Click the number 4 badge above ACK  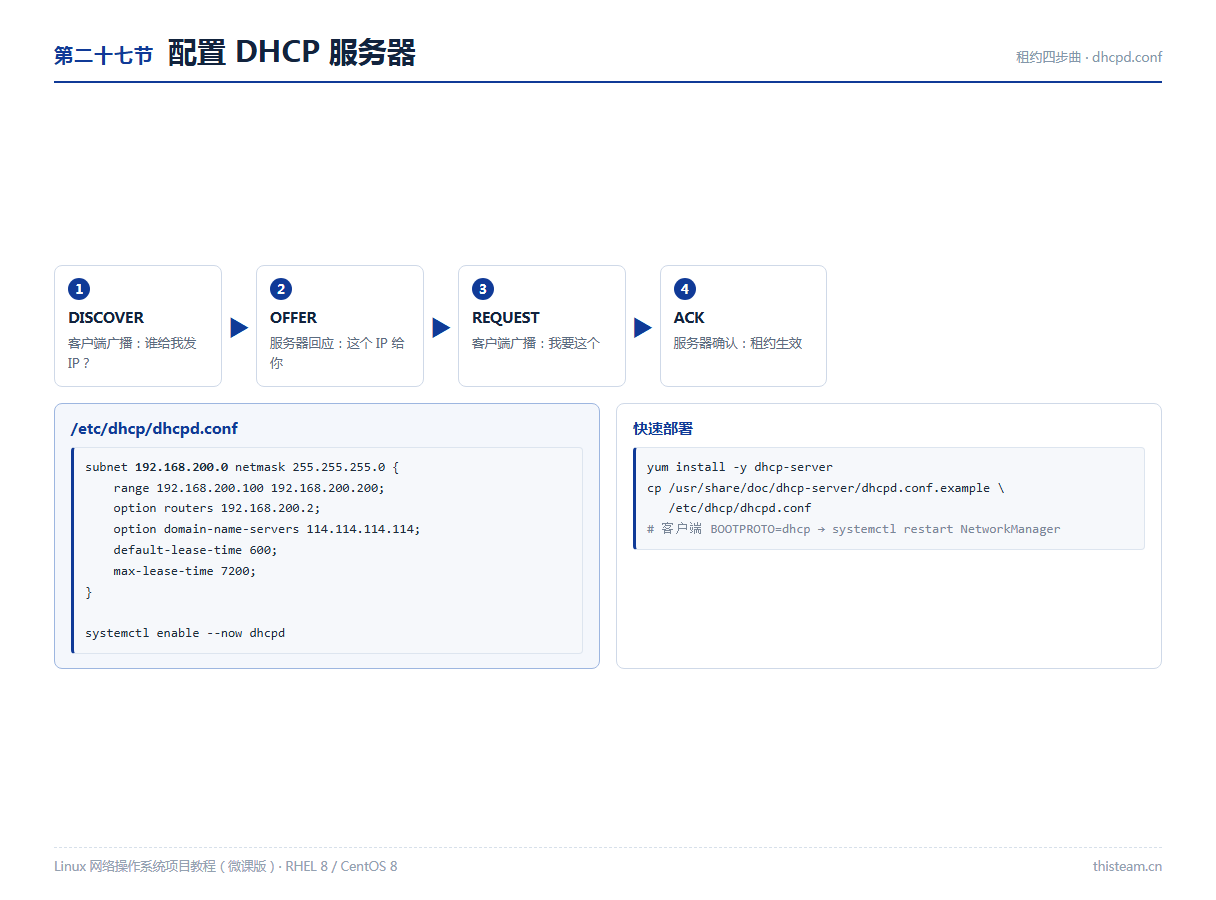(684, 289)
